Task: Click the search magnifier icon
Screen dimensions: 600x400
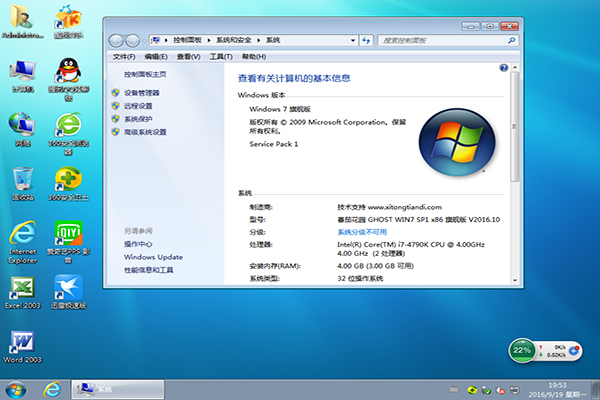Action: [x=512, y=40]
